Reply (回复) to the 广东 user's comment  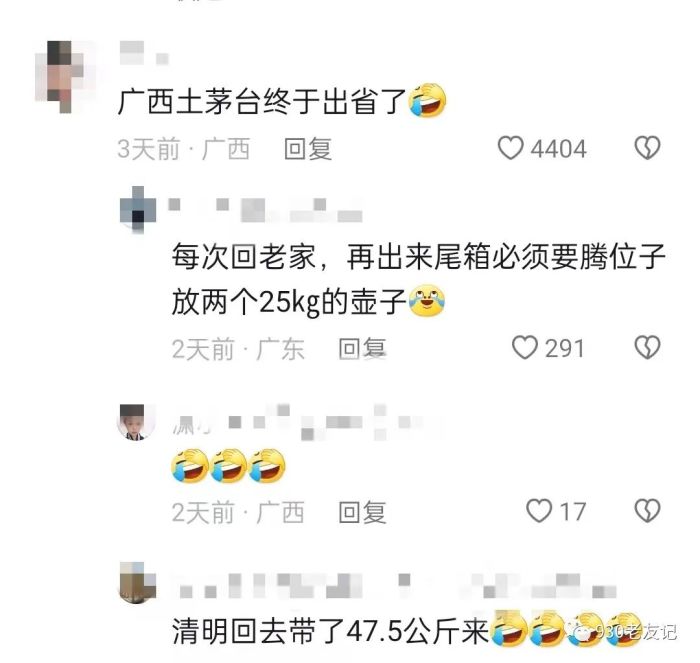362,348
